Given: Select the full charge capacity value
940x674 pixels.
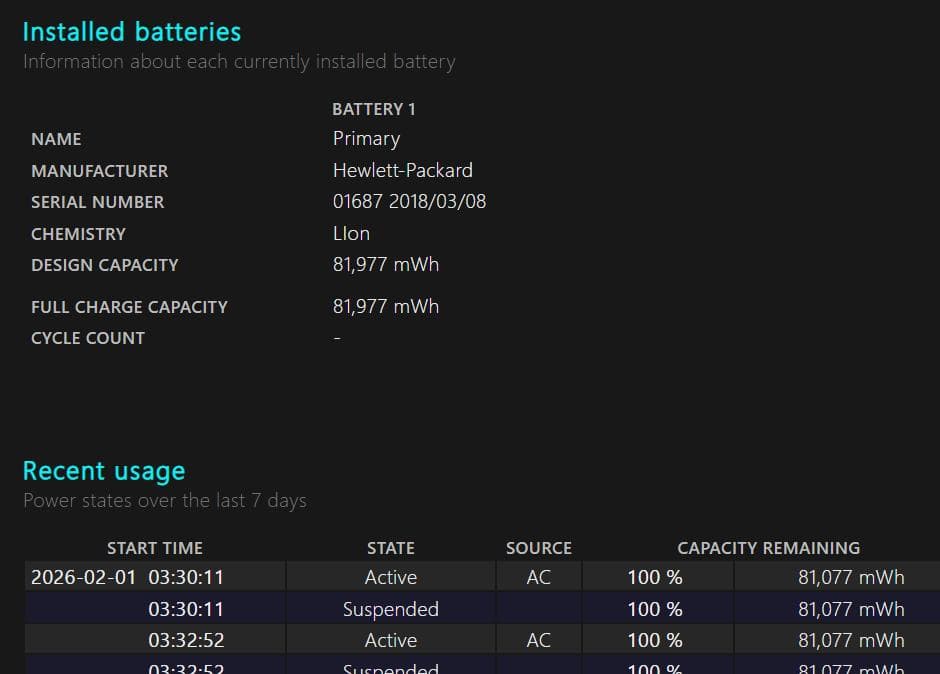Looking at the screenshot, I should [x=385, y=307].
